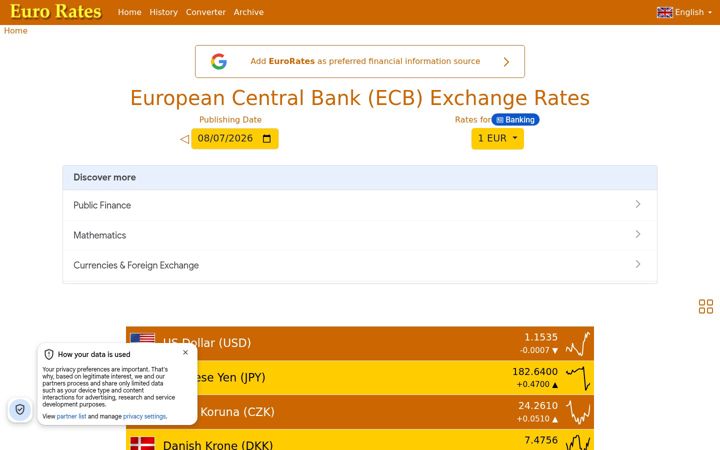
Task: Open the US Dollar (USD) row
Action: pos(360,343)
